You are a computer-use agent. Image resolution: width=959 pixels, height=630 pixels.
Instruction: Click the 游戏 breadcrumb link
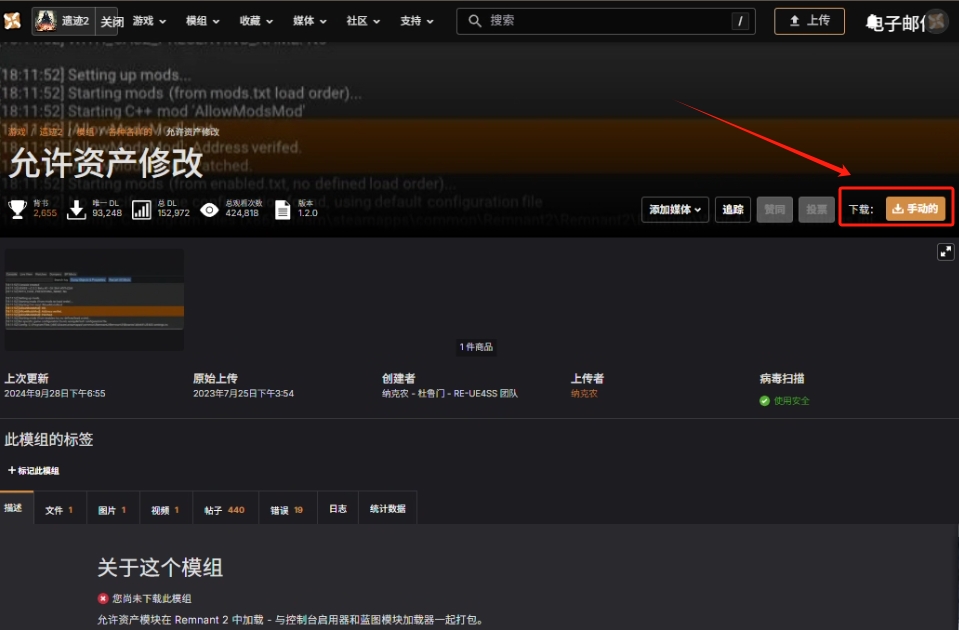[x=17, y=132]
